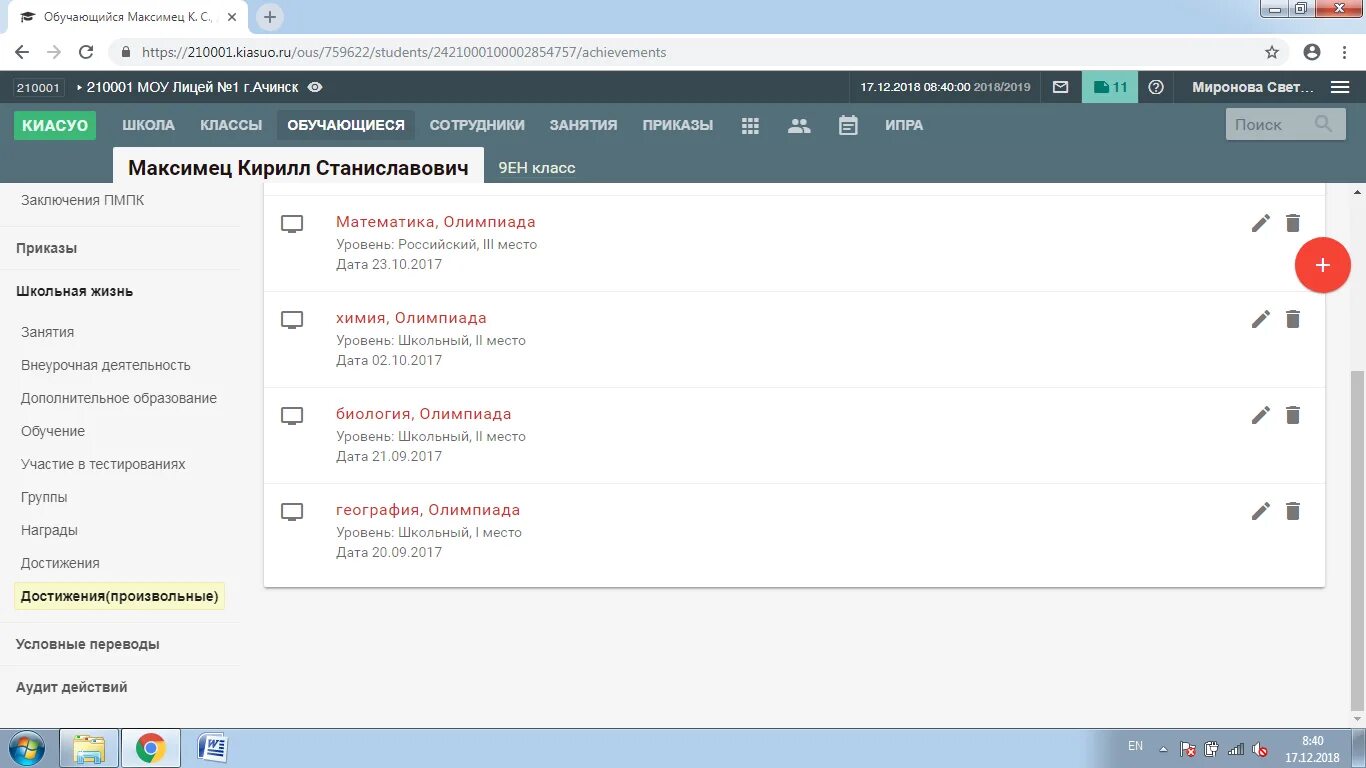The image size is (1366, 768).
Task: Open the Windows Start button
Action: 26,748
